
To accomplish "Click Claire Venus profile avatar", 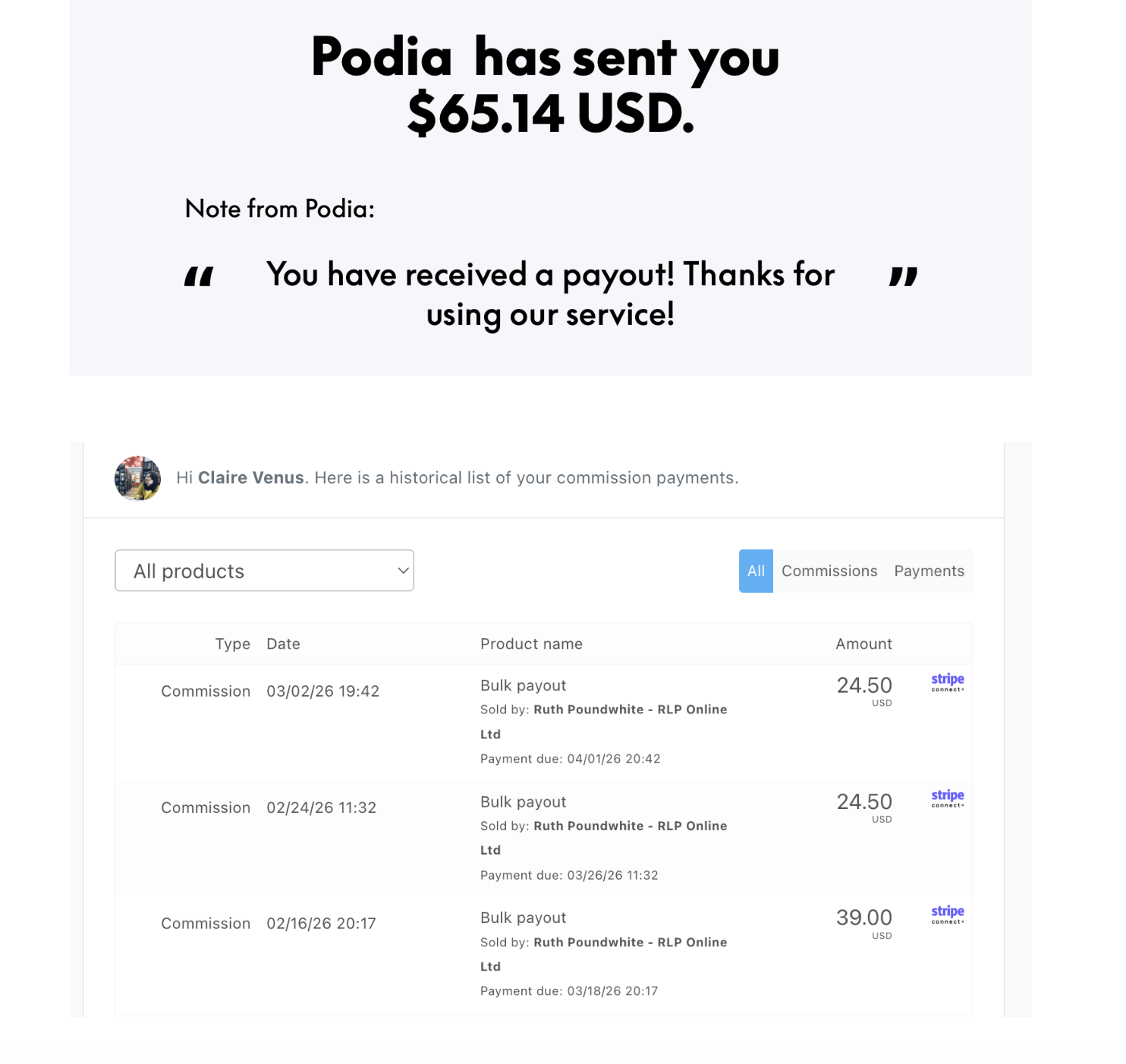I will tap(137, 478).
